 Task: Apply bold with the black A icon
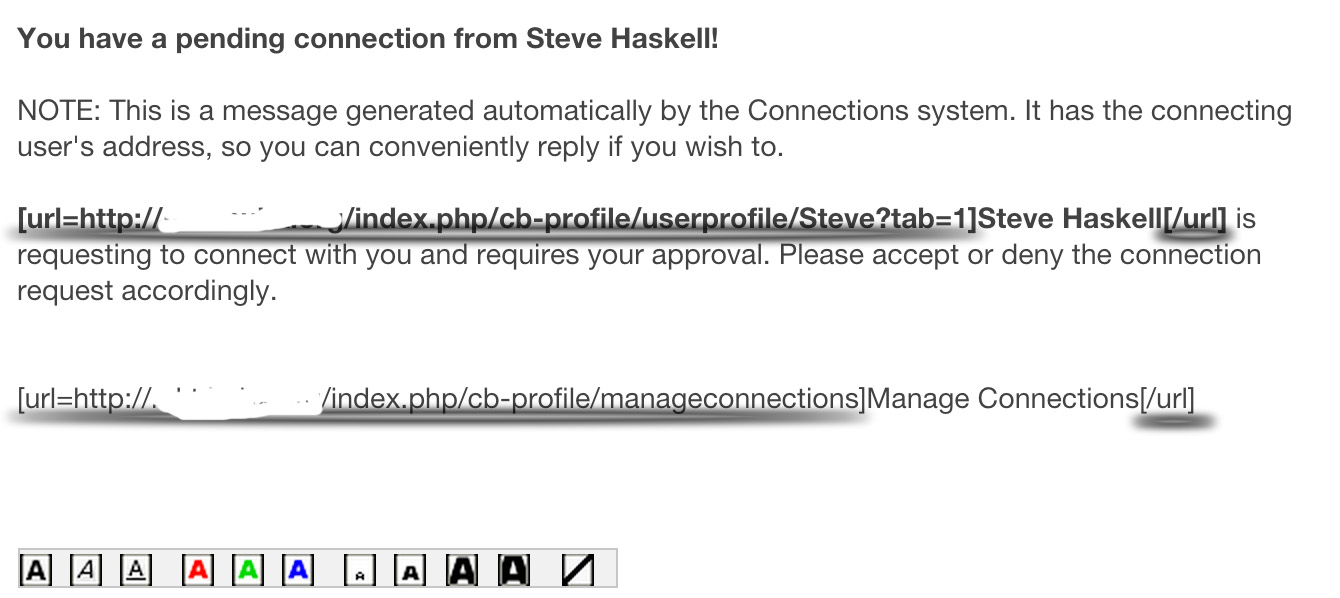coord(36,570)
